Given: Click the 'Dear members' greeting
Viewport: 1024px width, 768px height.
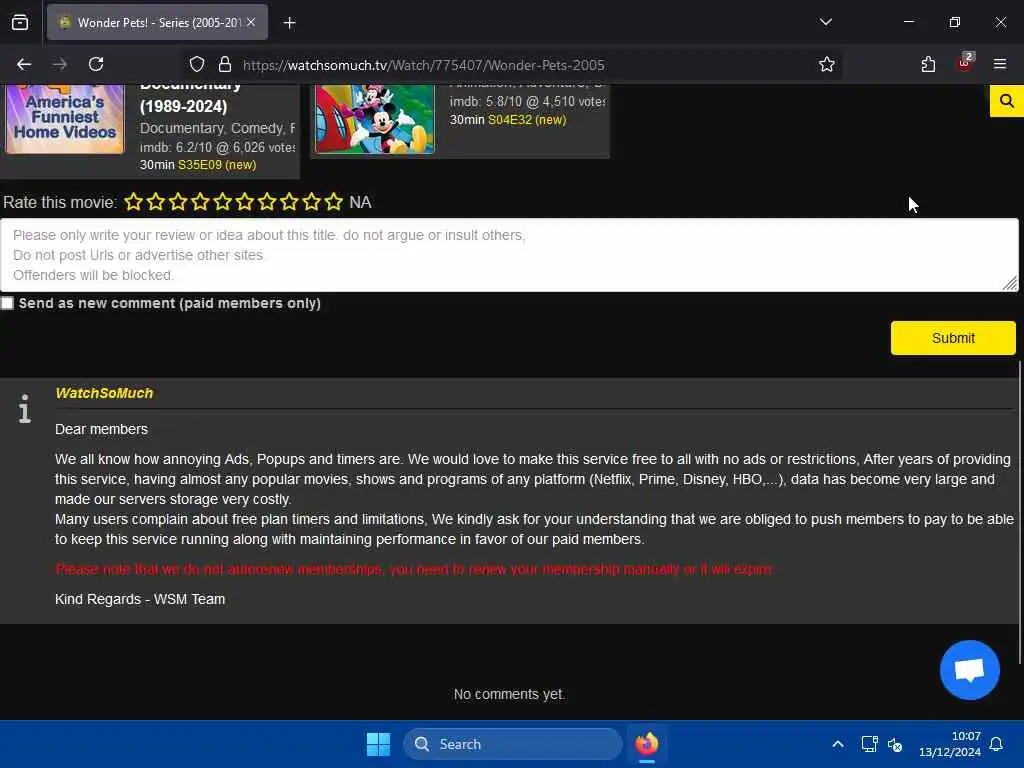Looking at the screenshot, I should pyautogui.click(x=101, y=430).
